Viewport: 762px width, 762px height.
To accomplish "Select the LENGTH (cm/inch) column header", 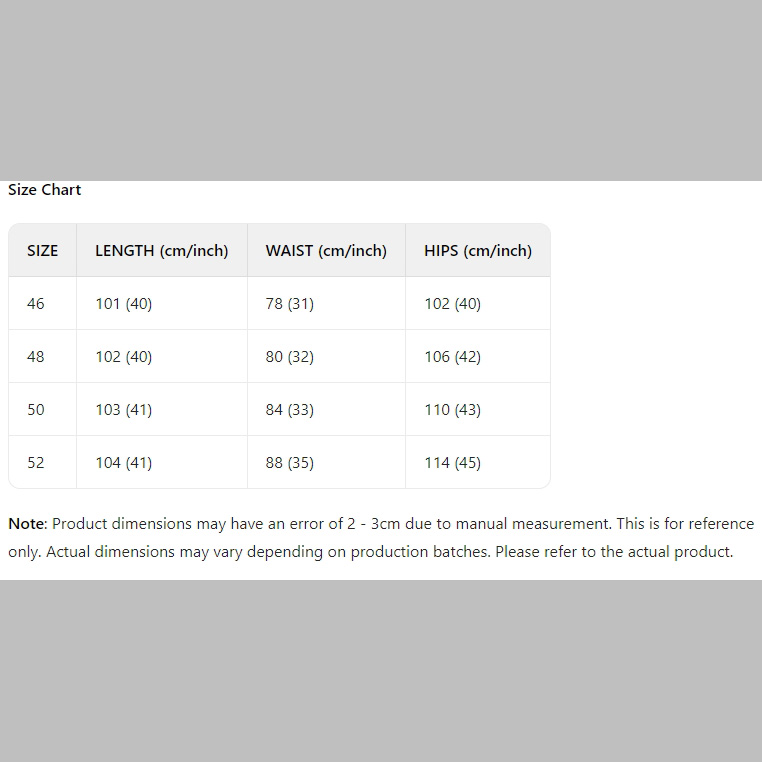I will click(162, 251).
